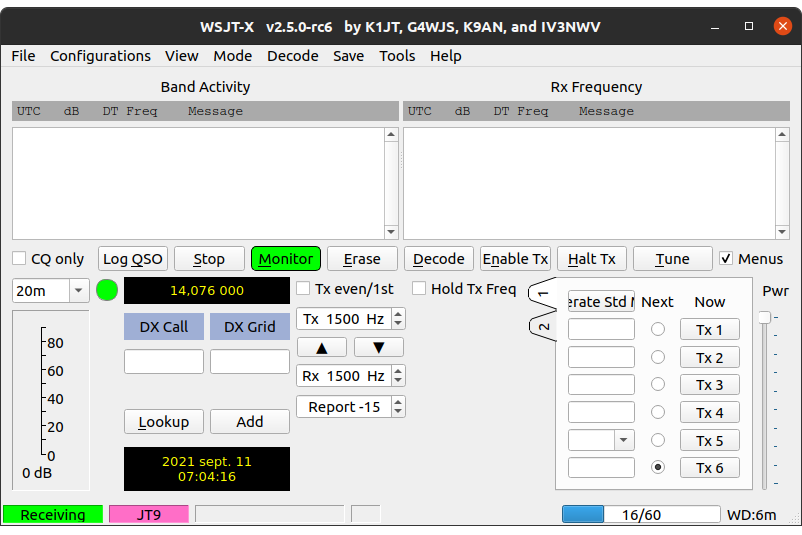
Task: Switch to message tab 2
Action: pyautogui.click(x=544, y=326)
